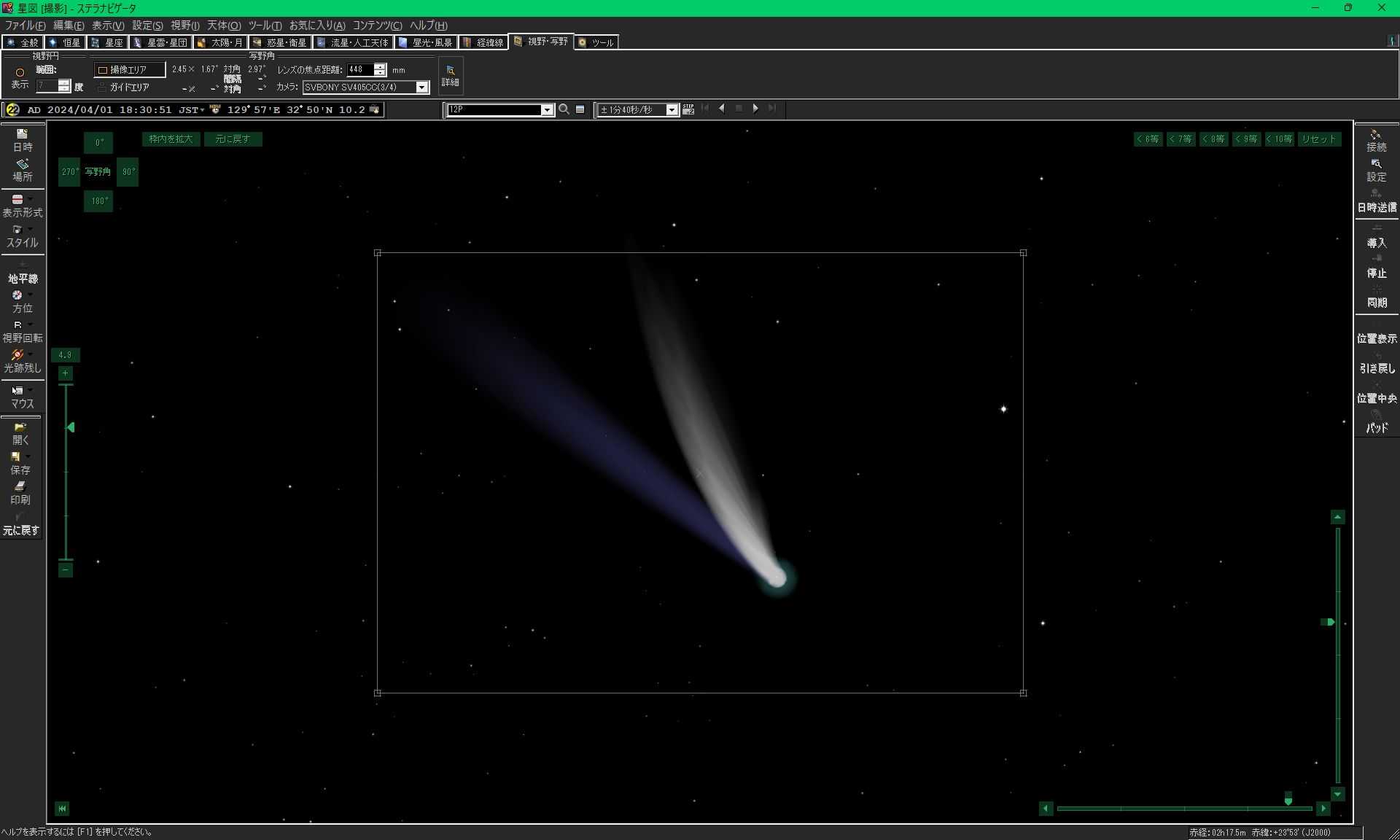Click the リセット magnitude reset button

tap(1319, 139)
